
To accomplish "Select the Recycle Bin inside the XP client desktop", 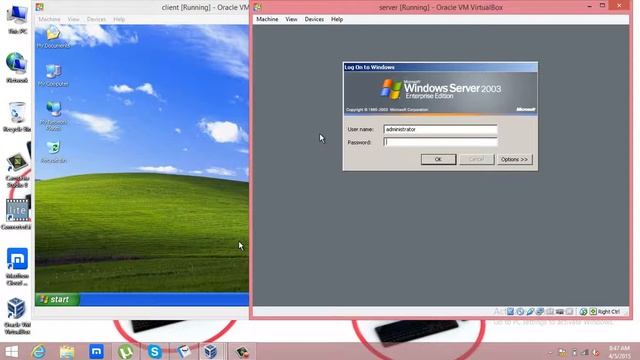I will click(x=53, y=152).
